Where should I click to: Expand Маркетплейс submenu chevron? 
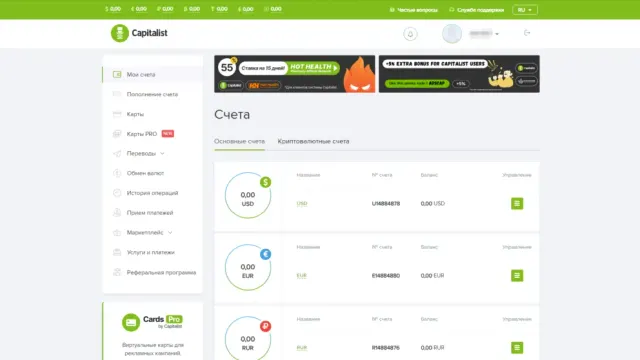tap(170, 233)
